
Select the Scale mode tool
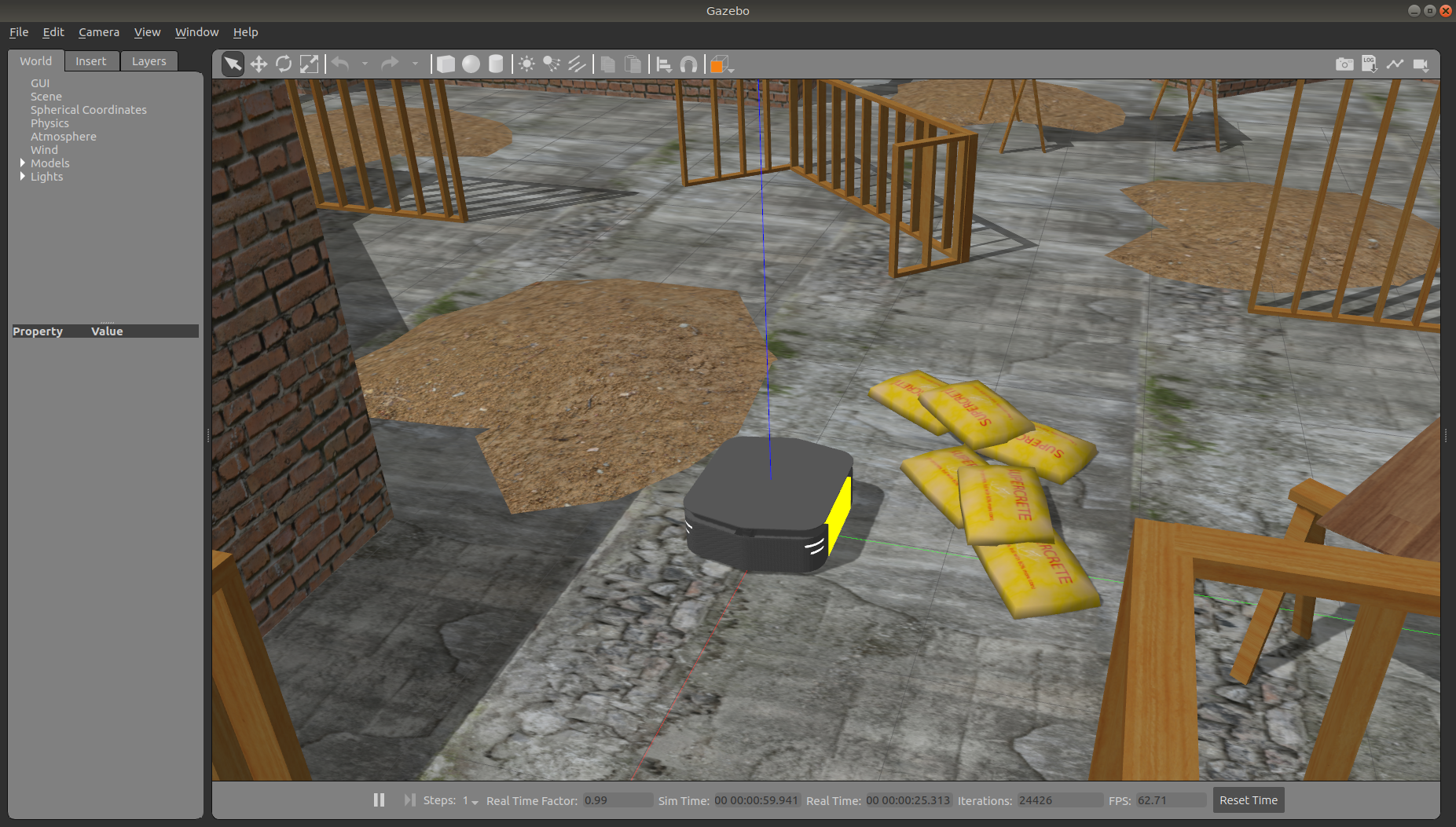pyautogui.click(x=310, y=64)
